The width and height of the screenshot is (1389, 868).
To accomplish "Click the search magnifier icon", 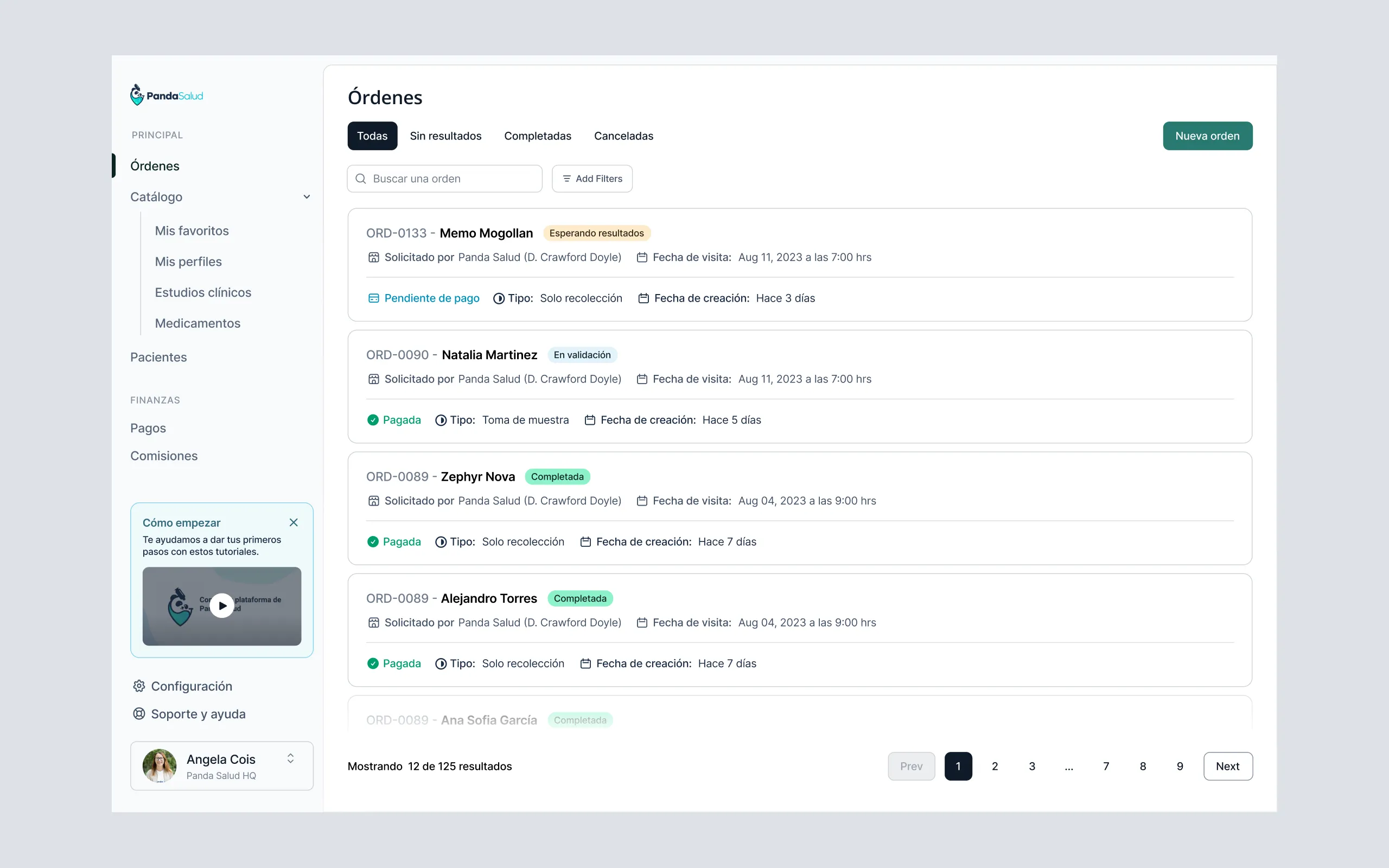I will 360,178.
